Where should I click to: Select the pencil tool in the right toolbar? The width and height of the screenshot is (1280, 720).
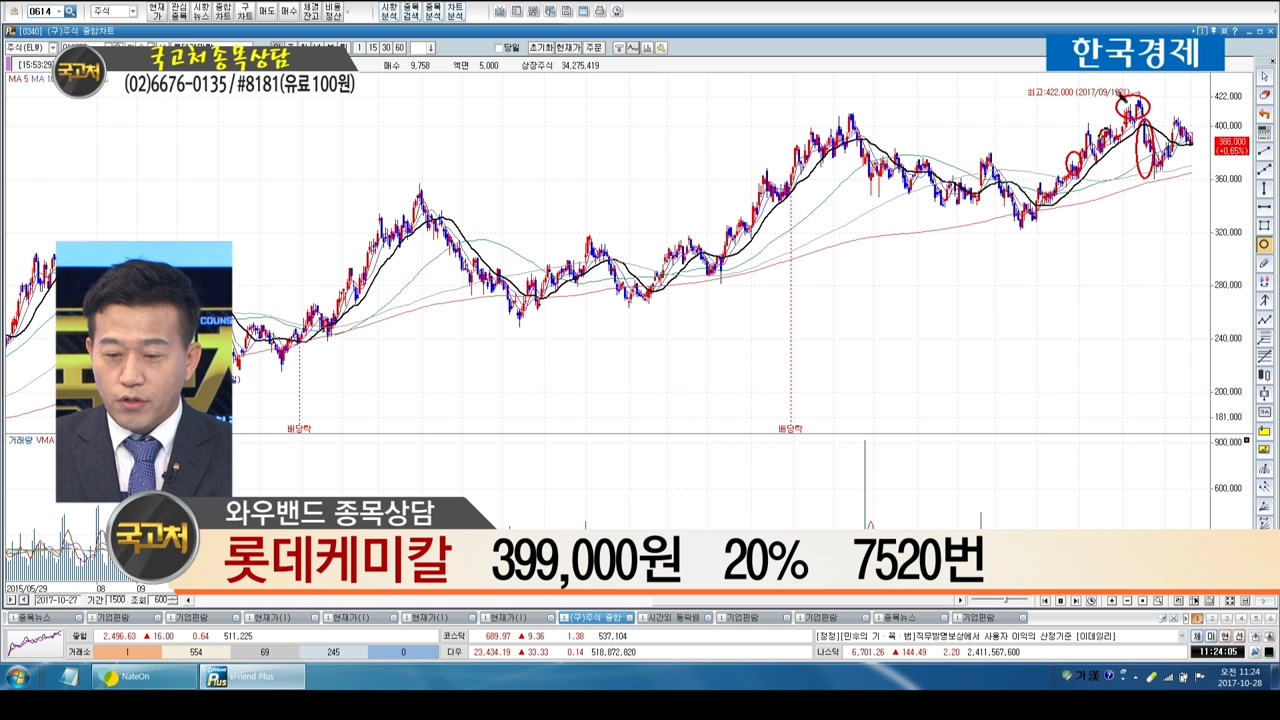tap(1265, 263)
